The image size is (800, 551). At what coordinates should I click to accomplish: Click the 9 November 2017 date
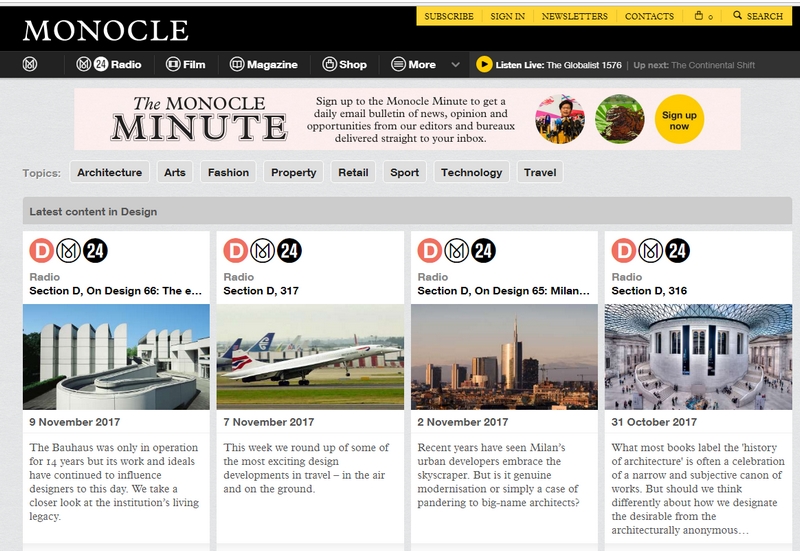(x=74, y=422)
